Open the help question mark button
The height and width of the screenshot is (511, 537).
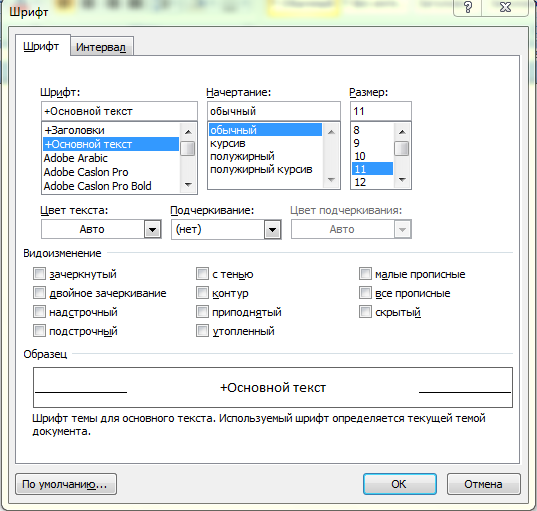[468, 7]
